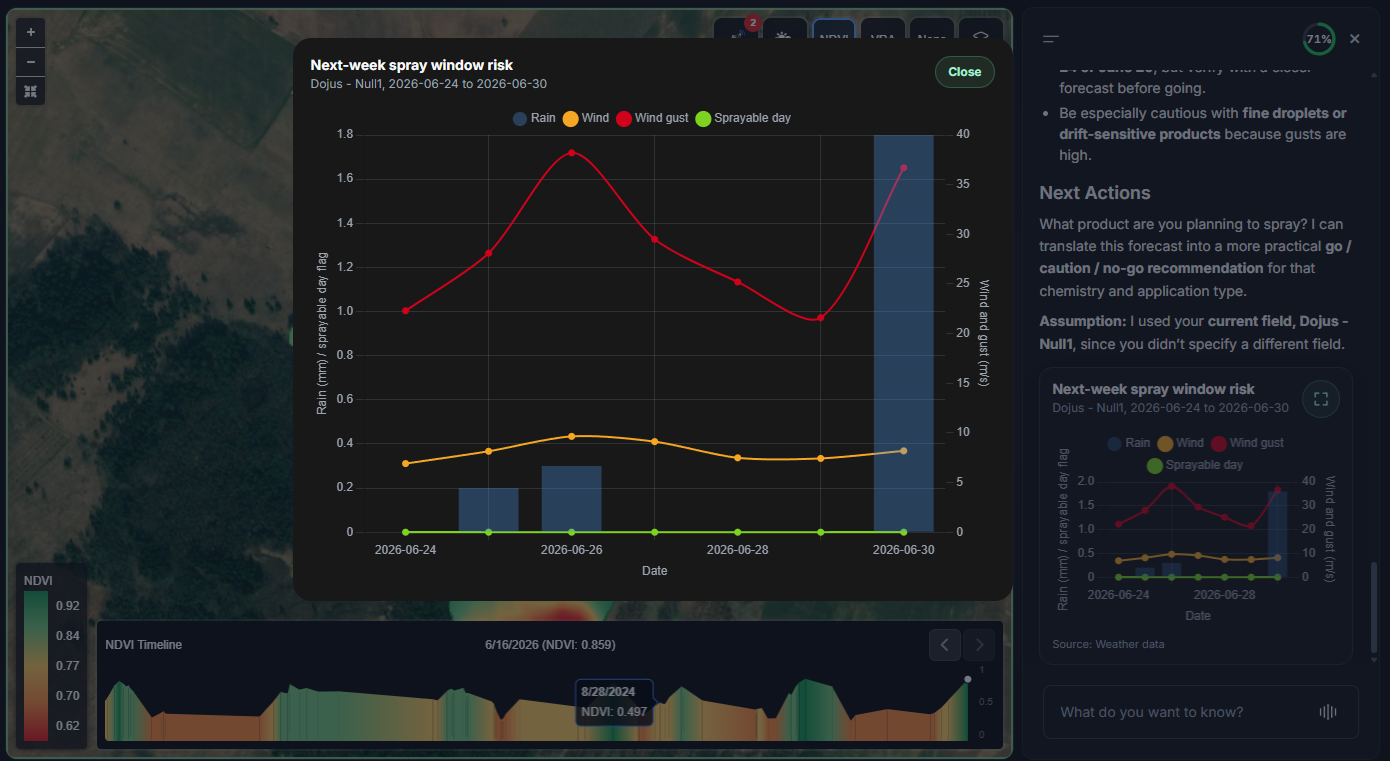Toggle Rain in the chat card chart legend
This screenshot has height=761, width=1390.
pyautogui.click(x=1129, y=443)
